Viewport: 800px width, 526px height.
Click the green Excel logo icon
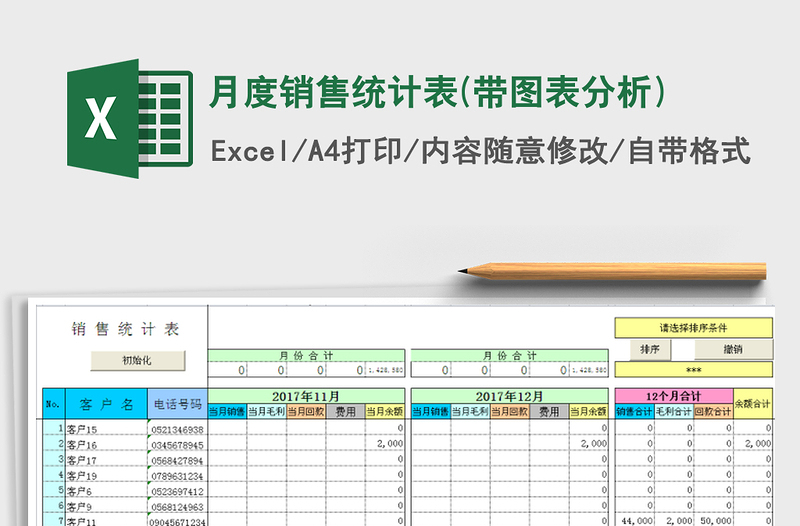click(x=130, y=118)
